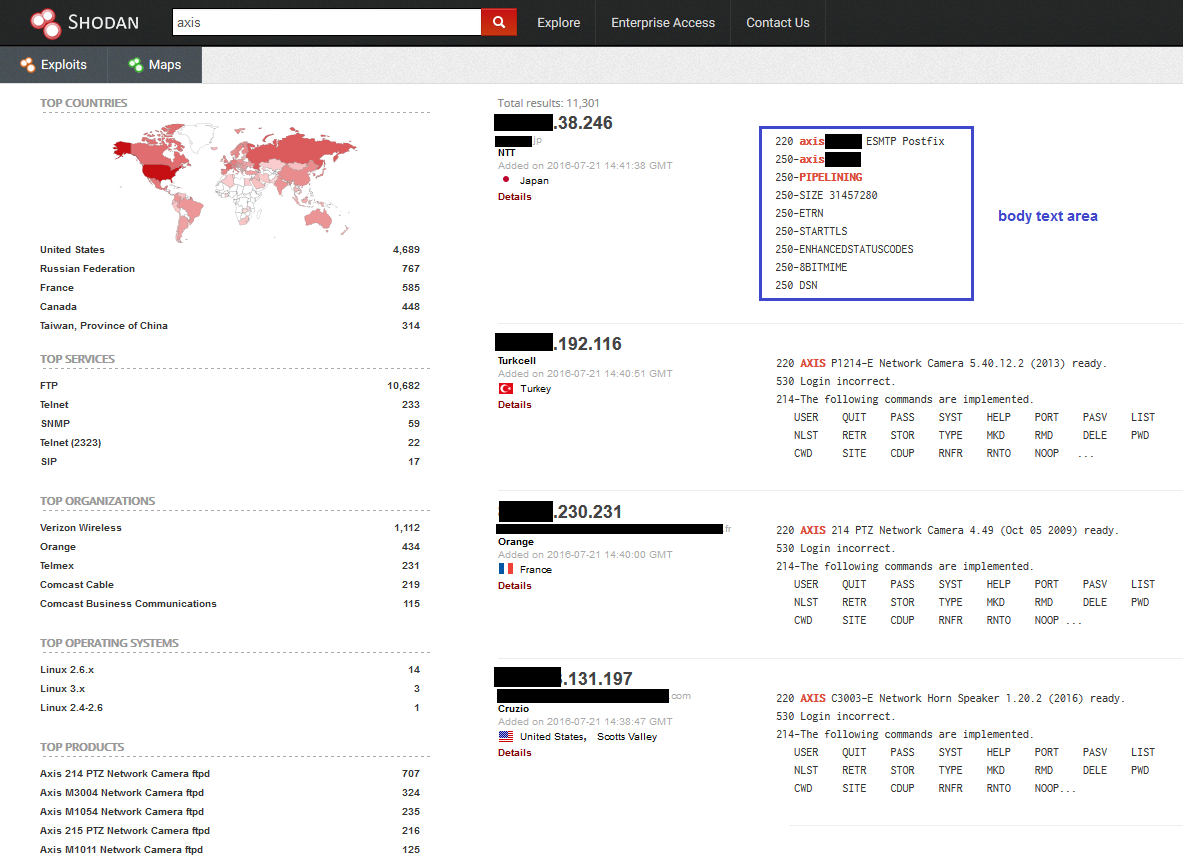Click the NTT organization name

[506, 152]
